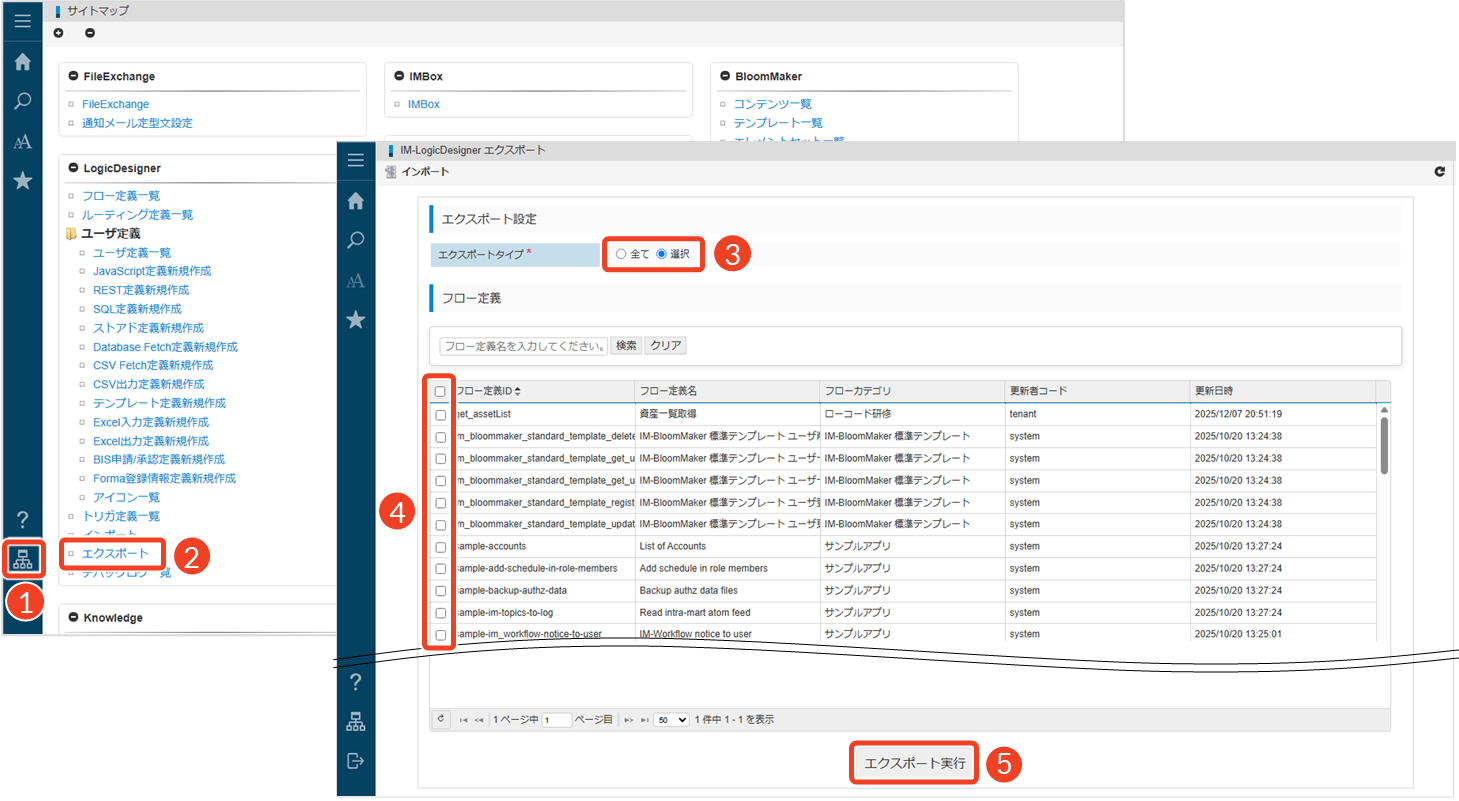
Task: Collapse the FileExchange section
Action: [73, 76]
